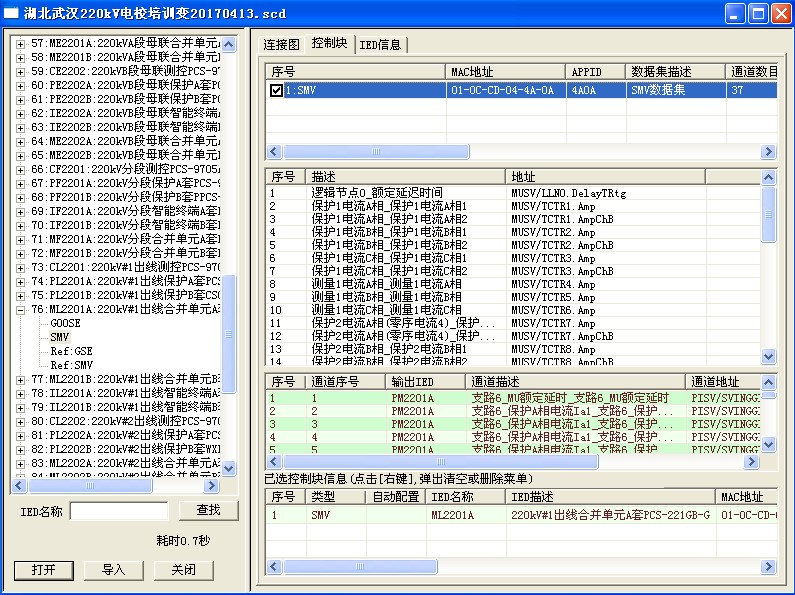Expand the 80:CL2202 tree node
This screenshot has height=595, width=795.
pos(22,422)
